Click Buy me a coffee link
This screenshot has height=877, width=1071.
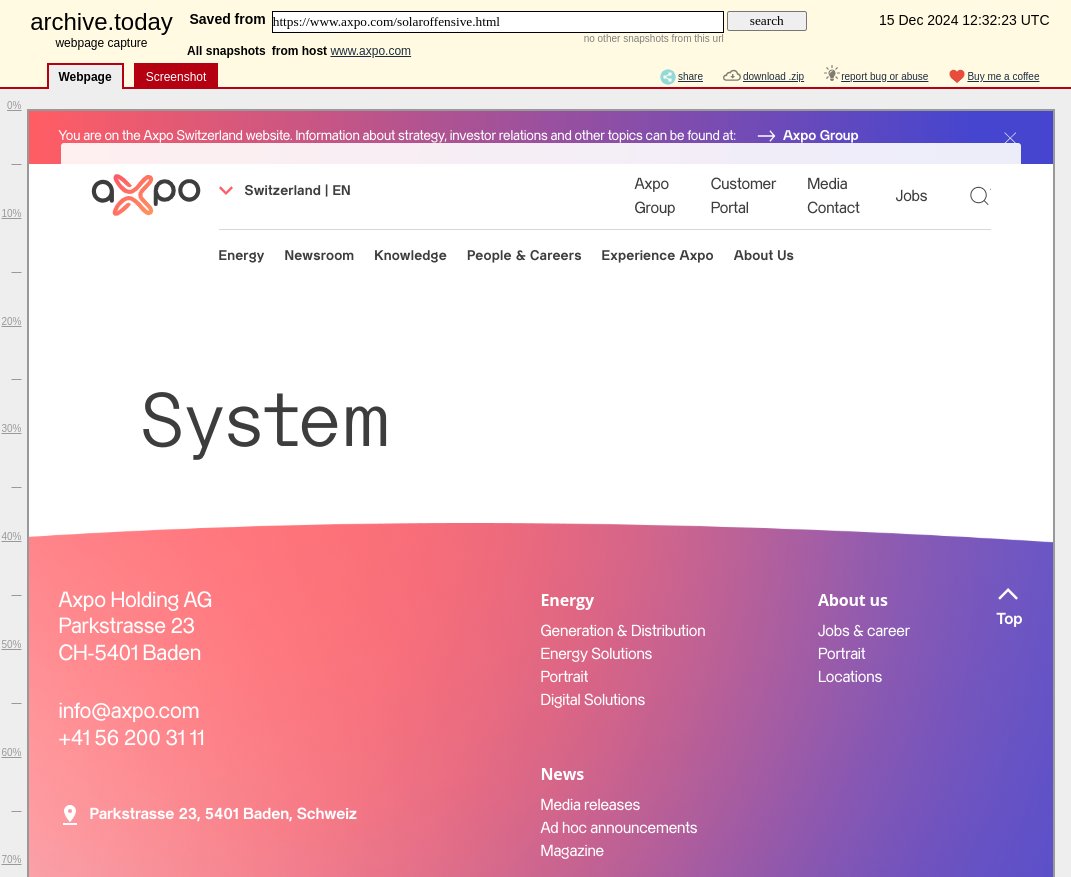(1003, 76)
